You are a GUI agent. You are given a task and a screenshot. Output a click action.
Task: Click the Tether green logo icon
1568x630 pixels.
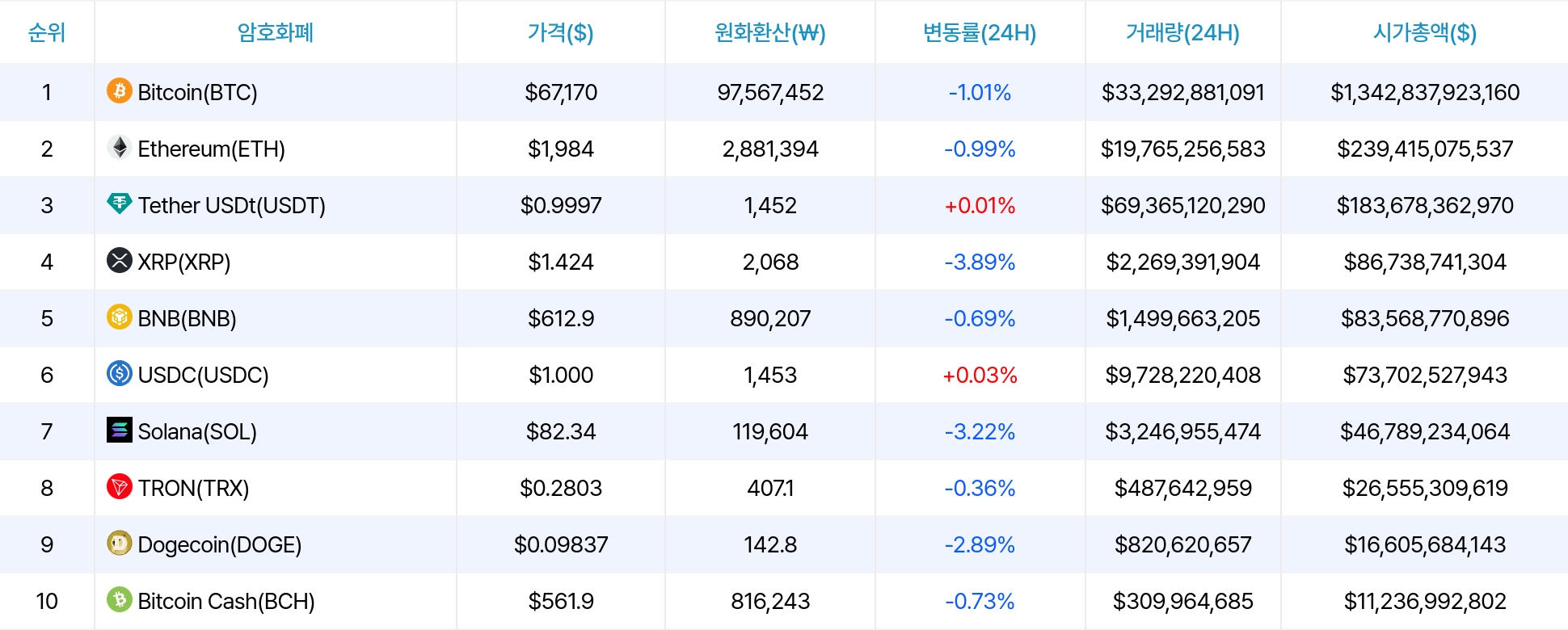(120, 204)
